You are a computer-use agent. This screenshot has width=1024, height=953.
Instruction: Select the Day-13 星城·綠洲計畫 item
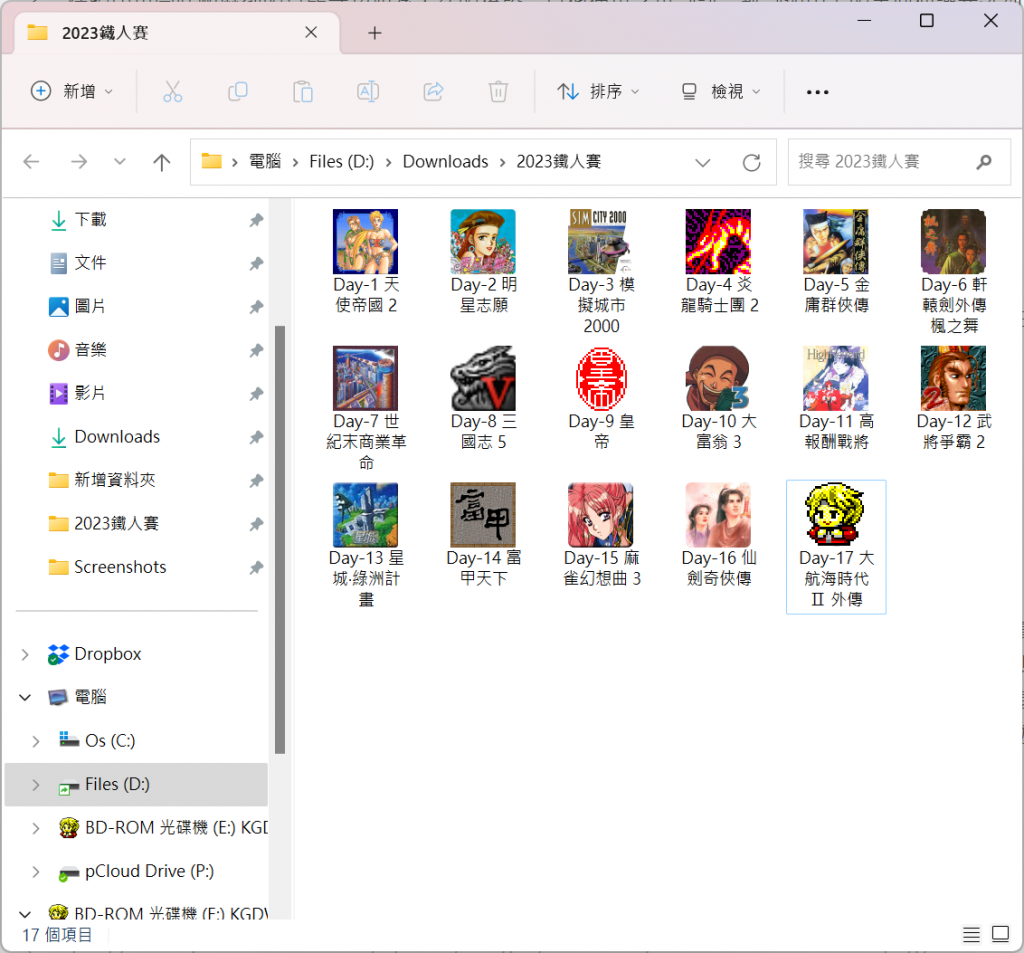366,545
